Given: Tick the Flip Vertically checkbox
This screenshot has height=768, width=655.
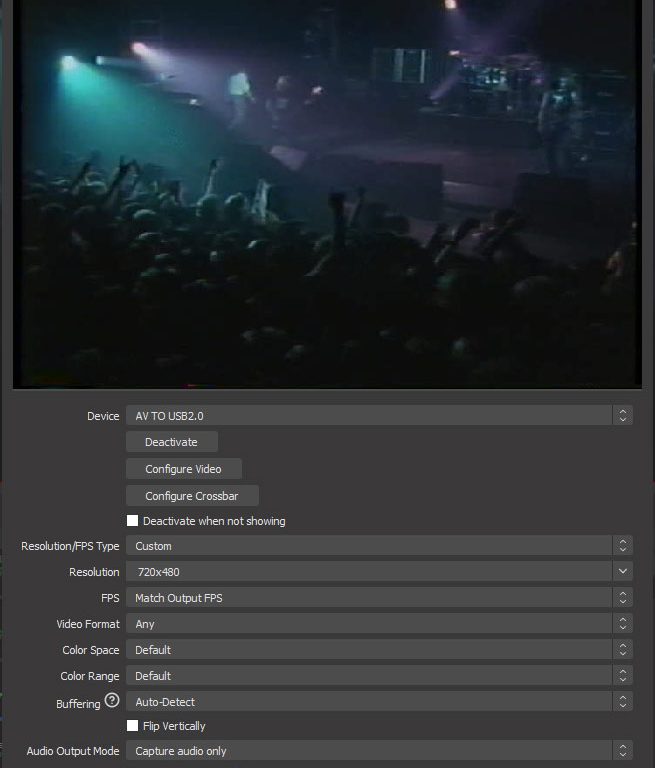Looking at the screenshot, I should [133, 726].
